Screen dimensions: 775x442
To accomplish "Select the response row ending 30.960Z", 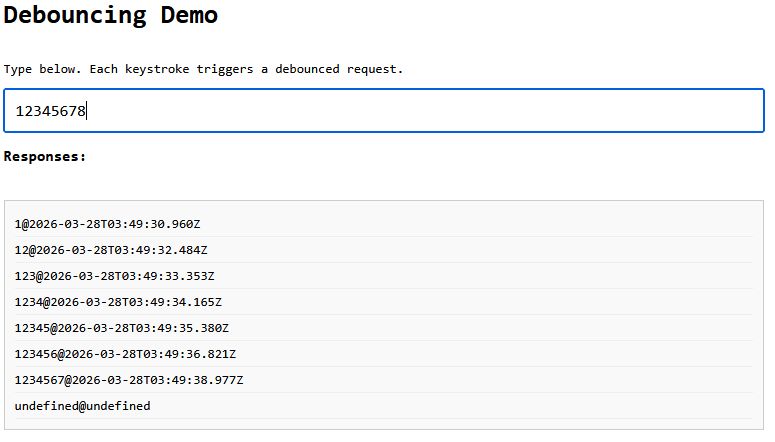I will 108,224.
